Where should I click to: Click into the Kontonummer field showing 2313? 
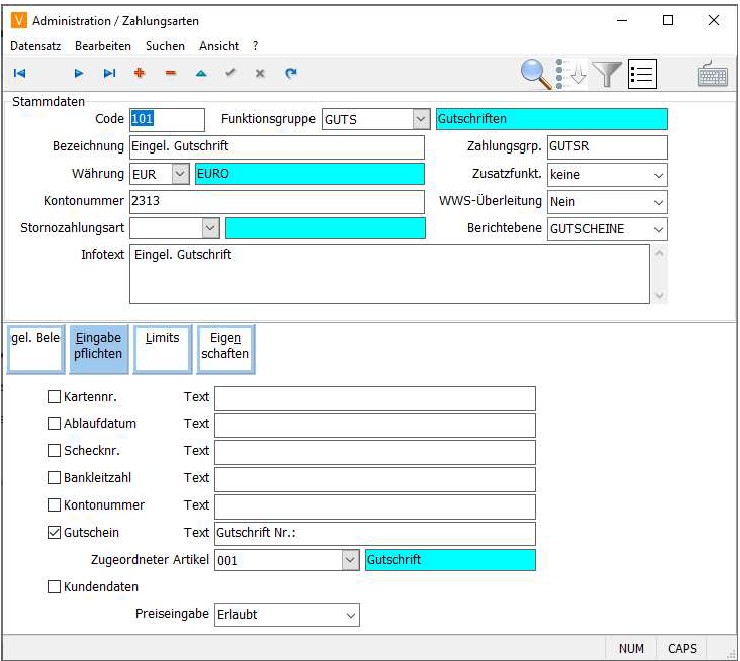pyautogui.click(x=277, y=201)
